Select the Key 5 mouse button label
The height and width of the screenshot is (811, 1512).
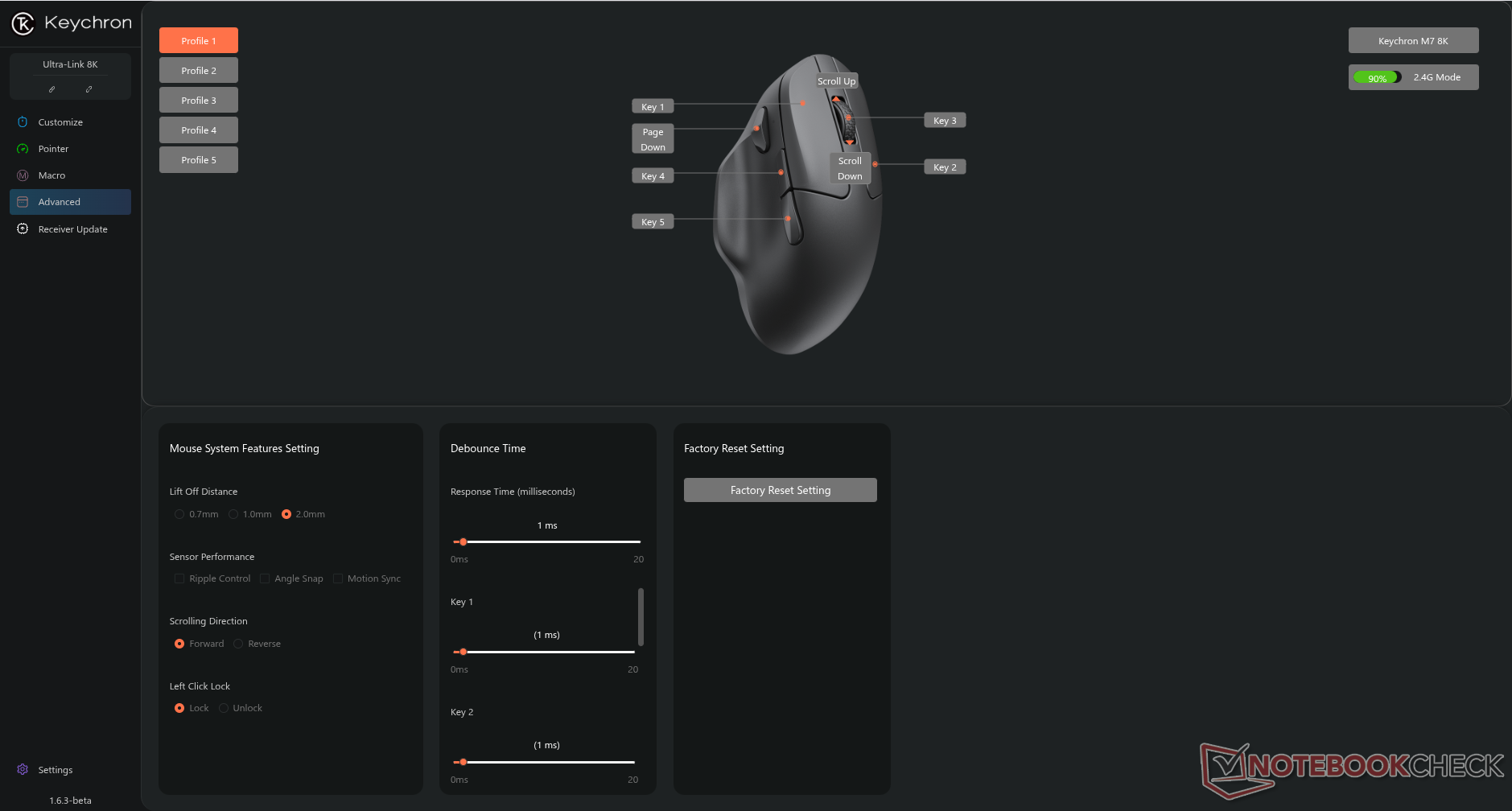tap(653, 221)
